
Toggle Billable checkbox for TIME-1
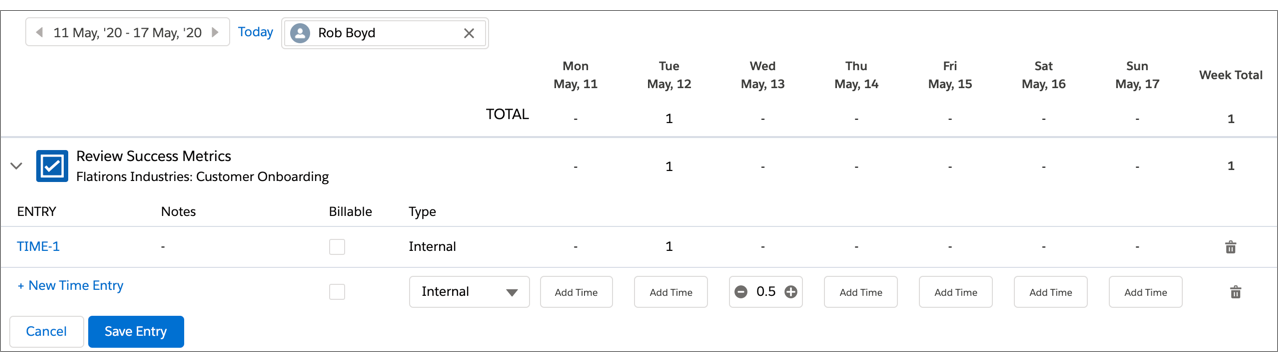337,247
